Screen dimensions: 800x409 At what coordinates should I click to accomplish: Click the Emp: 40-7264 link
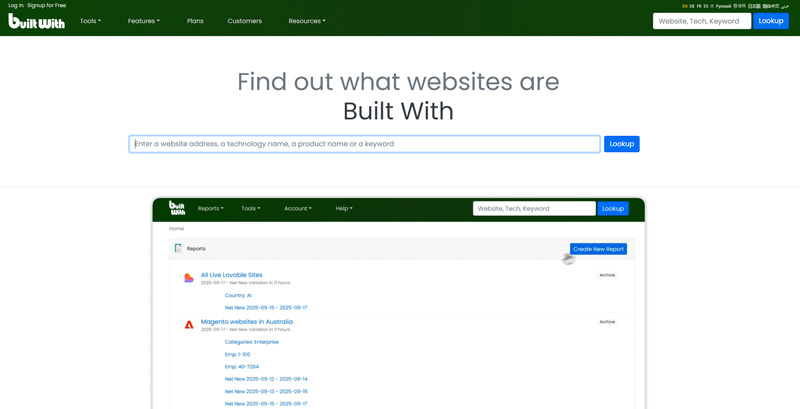[241, 367]
